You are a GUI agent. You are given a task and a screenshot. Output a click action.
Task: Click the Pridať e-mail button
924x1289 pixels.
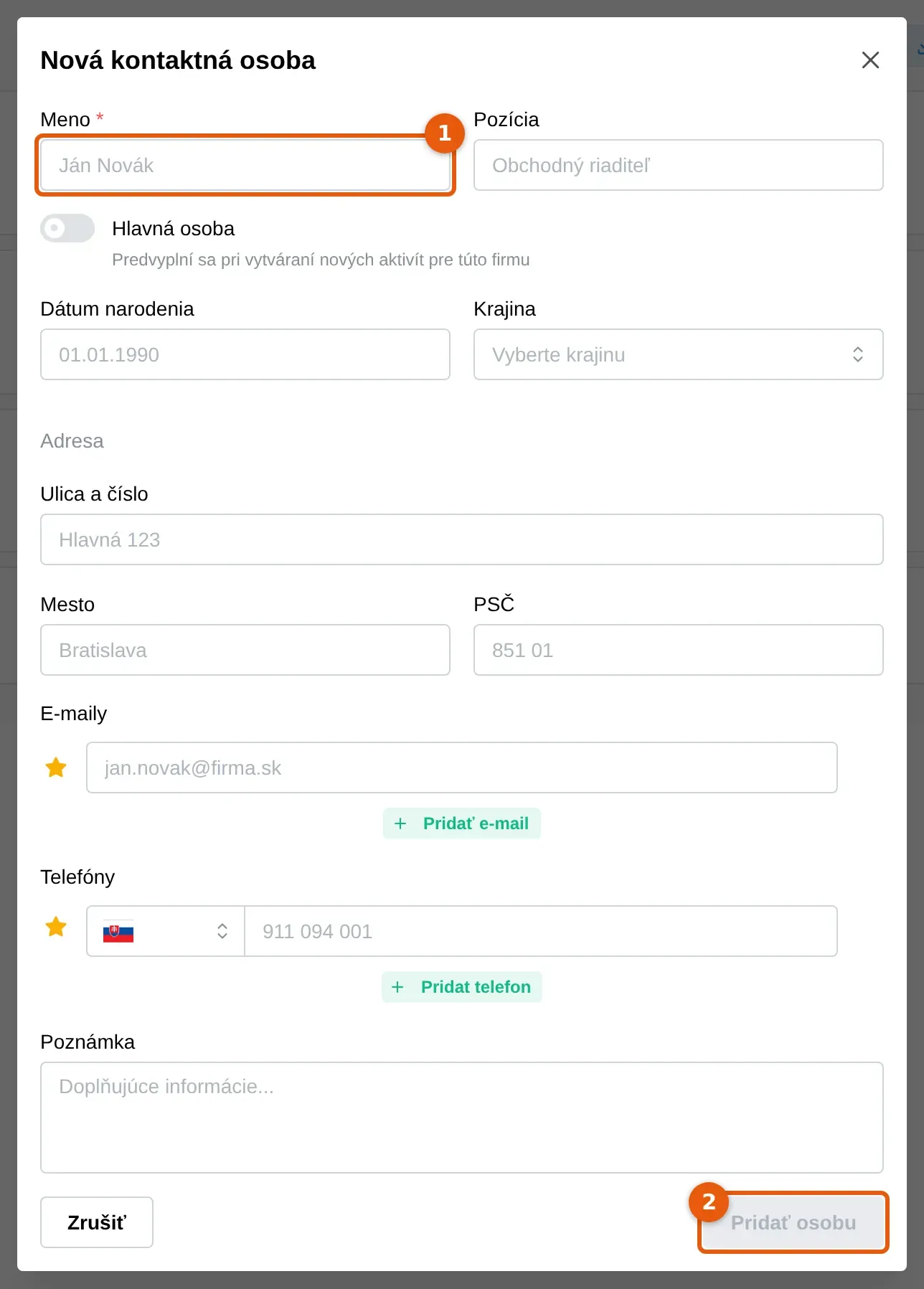(462, 823)
